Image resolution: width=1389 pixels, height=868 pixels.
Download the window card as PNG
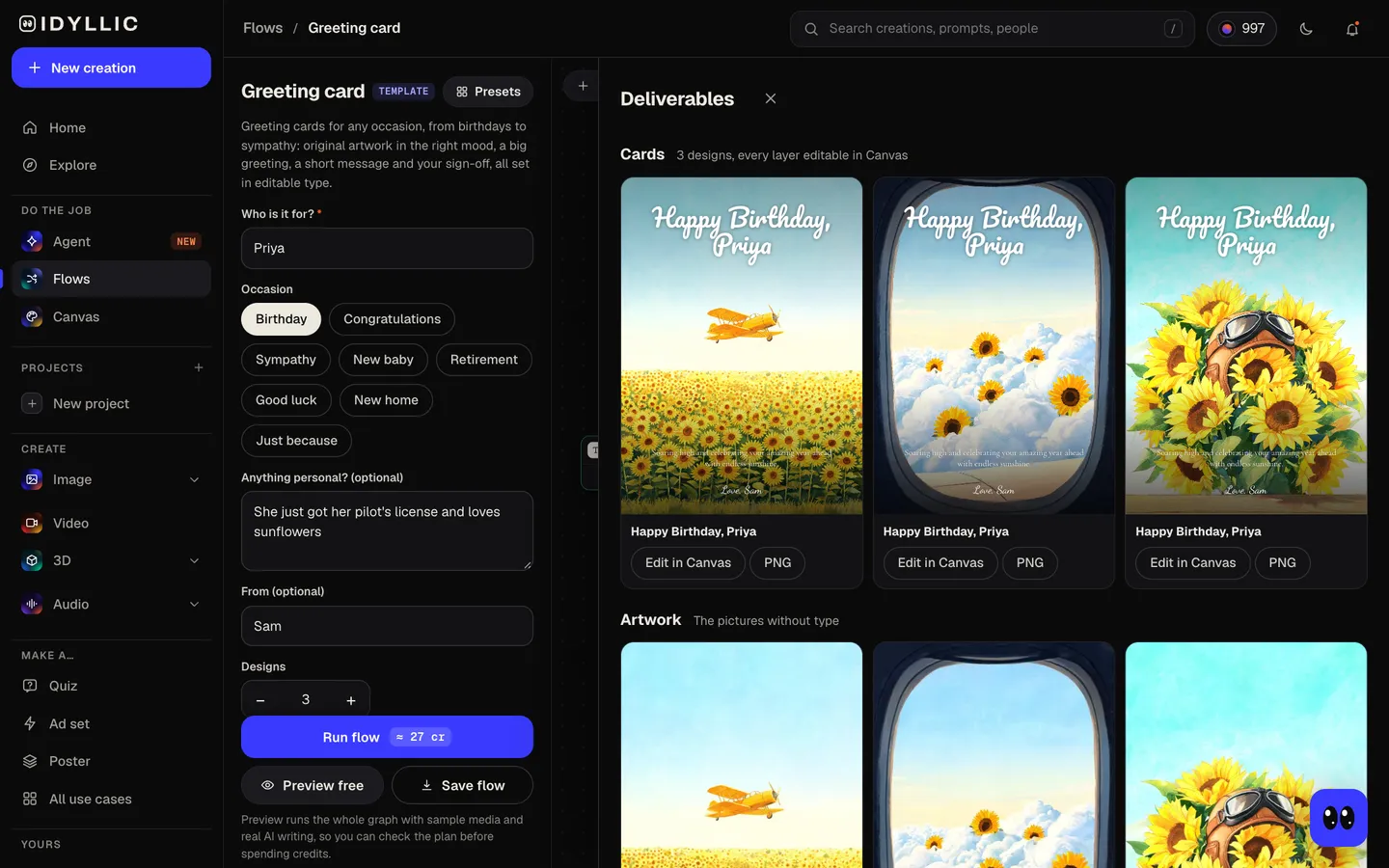1030,563
